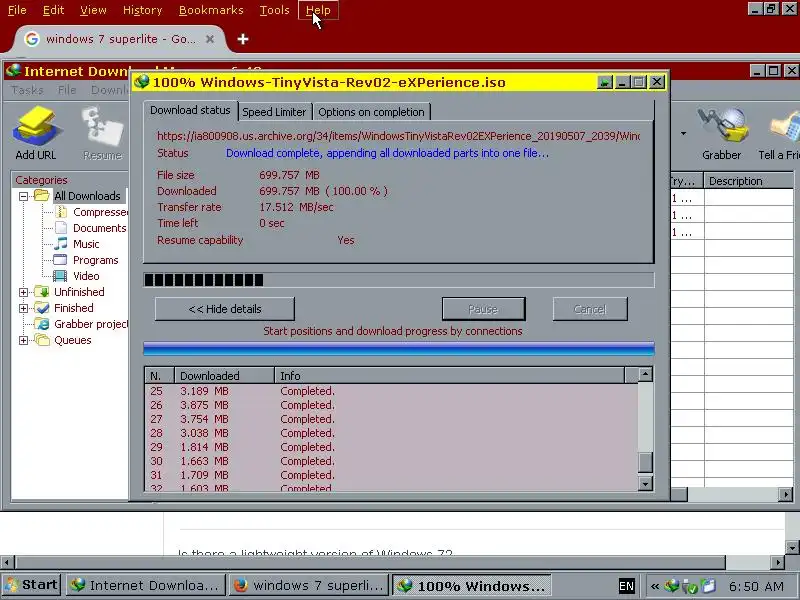Click the 6:50 AM system clock

756,586
